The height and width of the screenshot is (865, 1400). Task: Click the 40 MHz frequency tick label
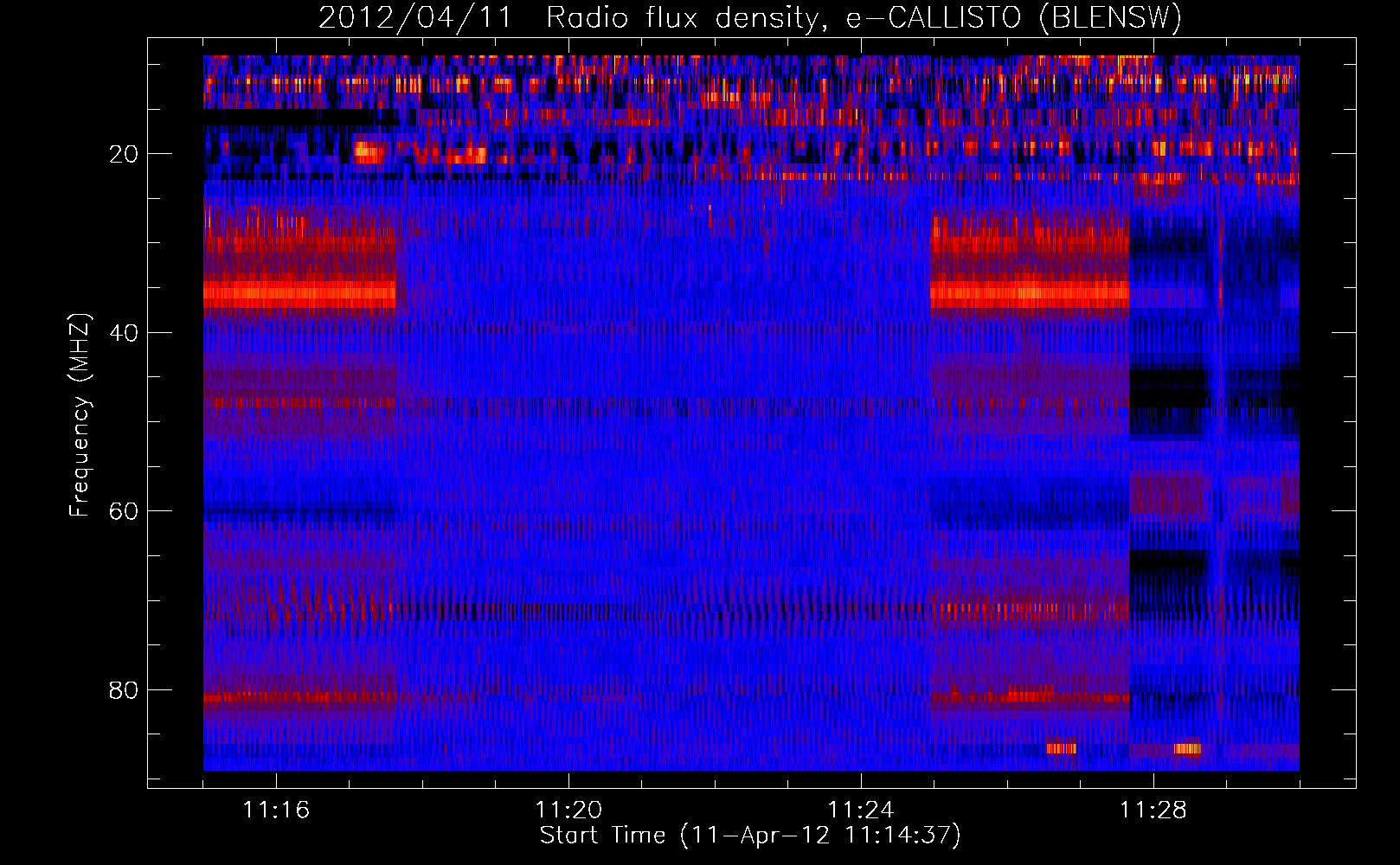point(125,333)
